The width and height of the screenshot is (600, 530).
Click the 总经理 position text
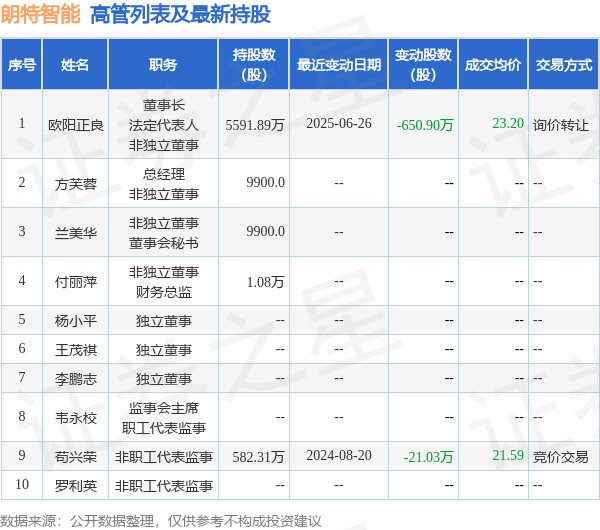pos(164,174)
